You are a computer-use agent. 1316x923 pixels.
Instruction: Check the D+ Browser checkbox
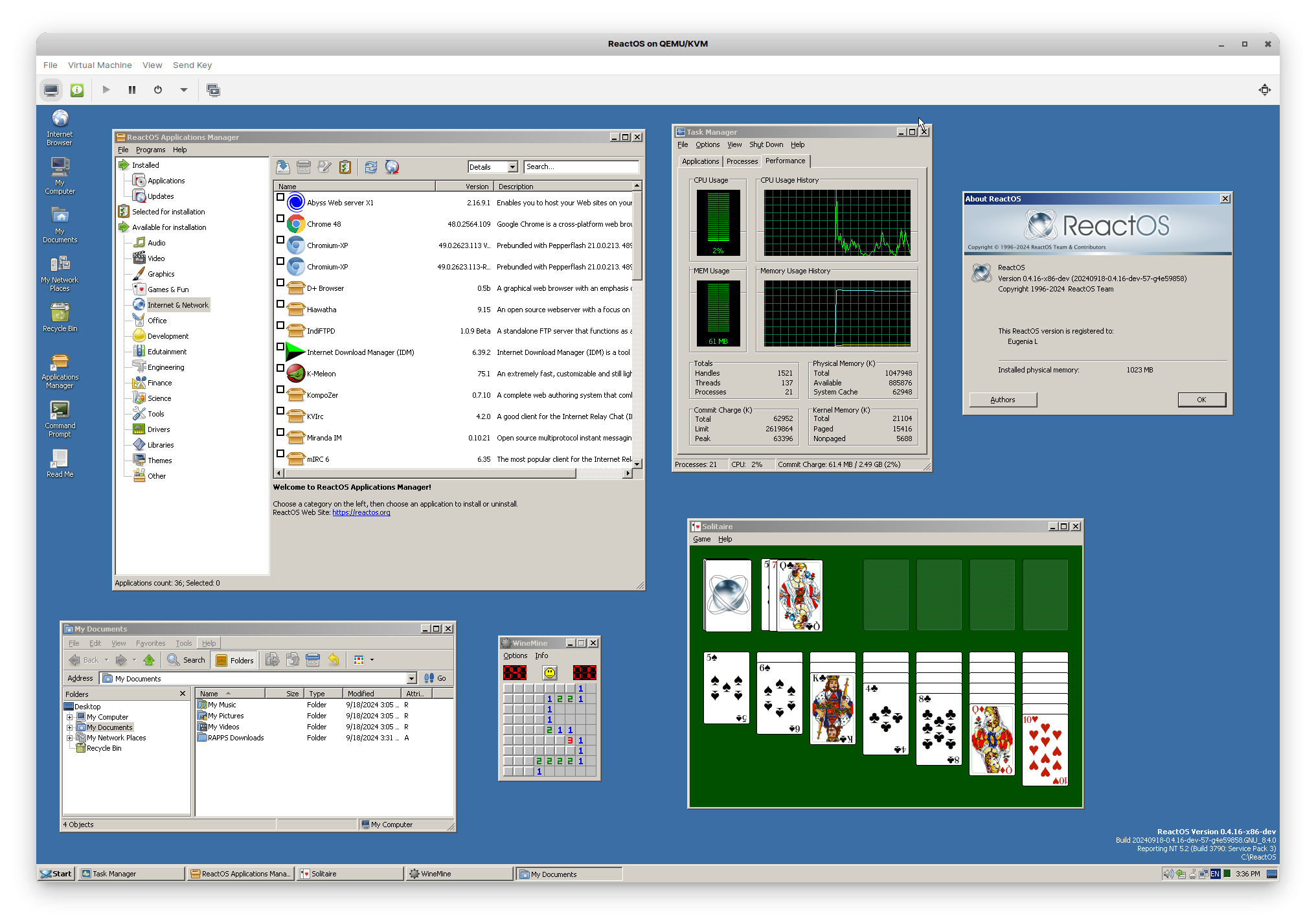coord(280,282)
